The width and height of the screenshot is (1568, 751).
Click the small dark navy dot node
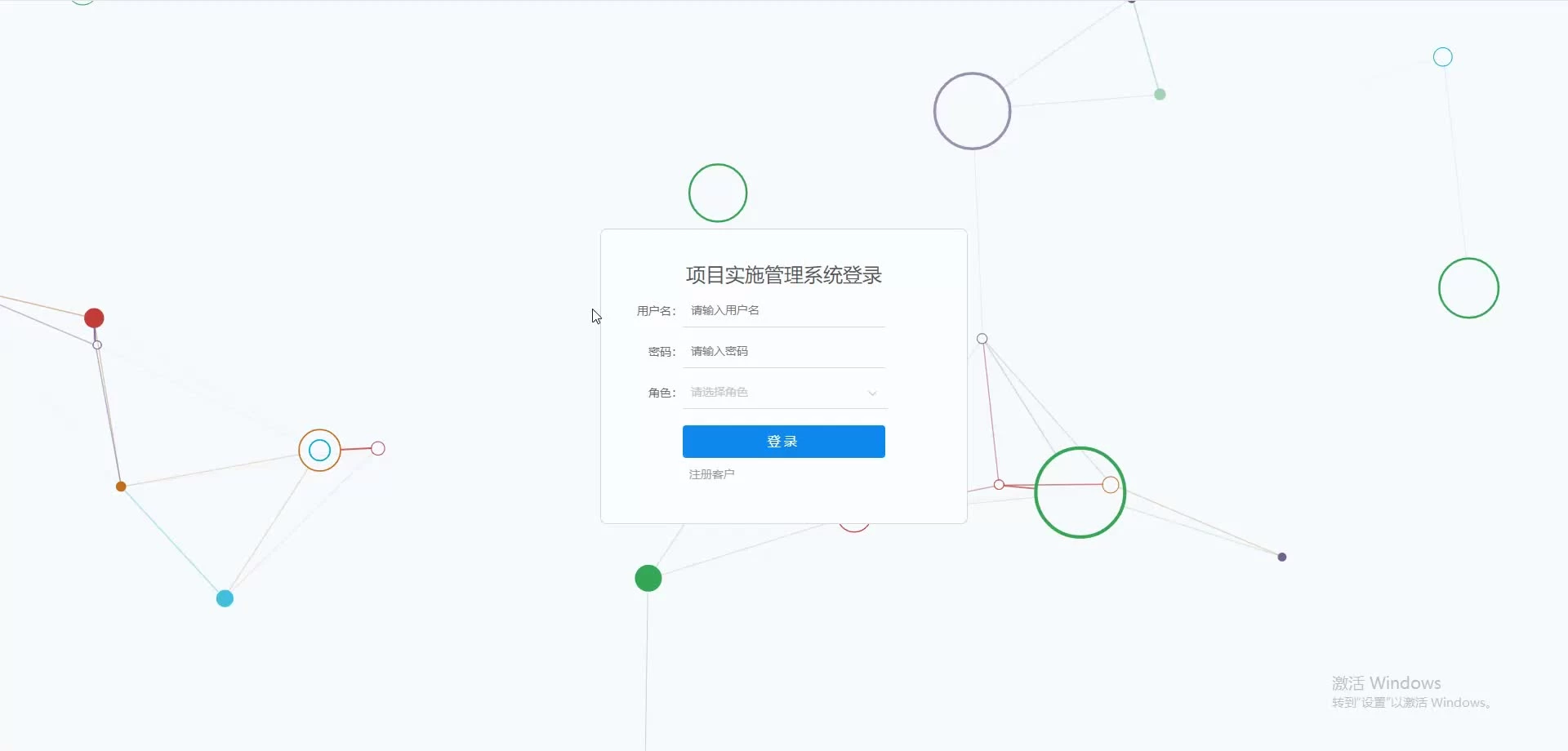[x=1282, y=557]
